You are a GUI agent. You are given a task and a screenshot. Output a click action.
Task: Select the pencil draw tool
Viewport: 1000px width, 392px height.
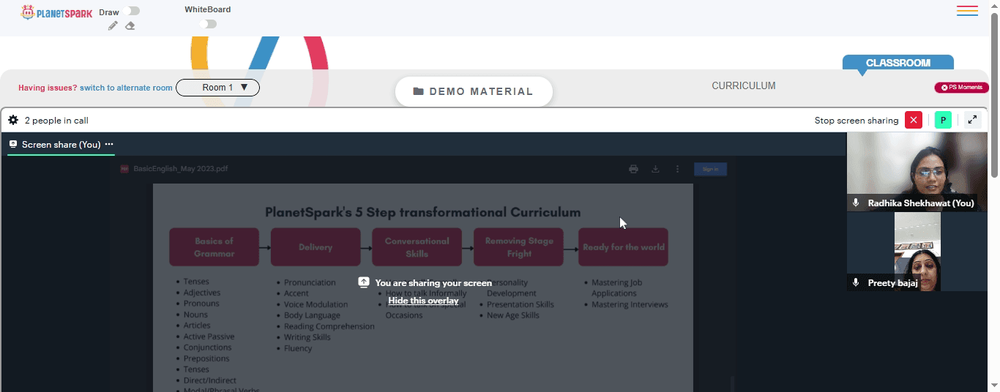point(113,25)
